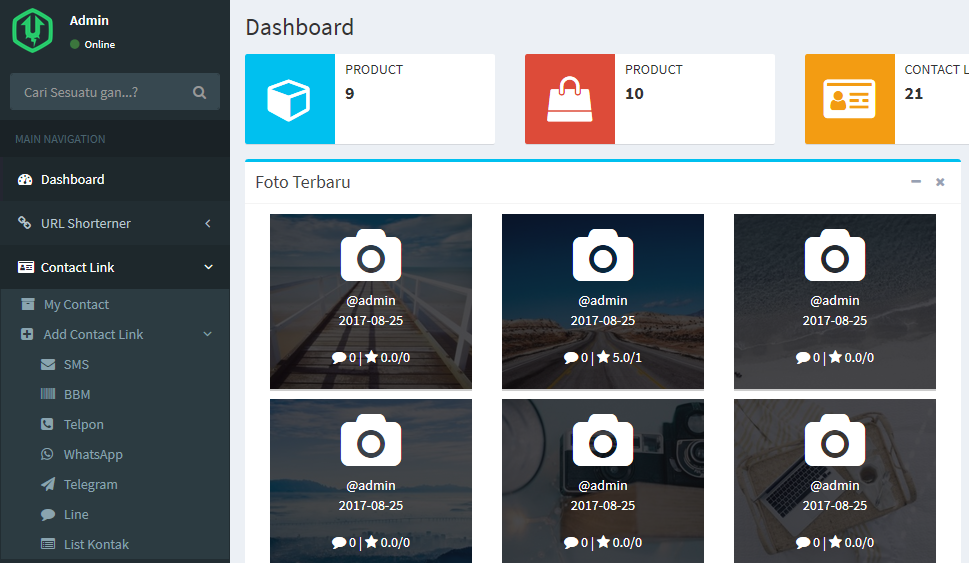
Task: Expand the URL Shorterner menu
Action: (x=115, y=223)
